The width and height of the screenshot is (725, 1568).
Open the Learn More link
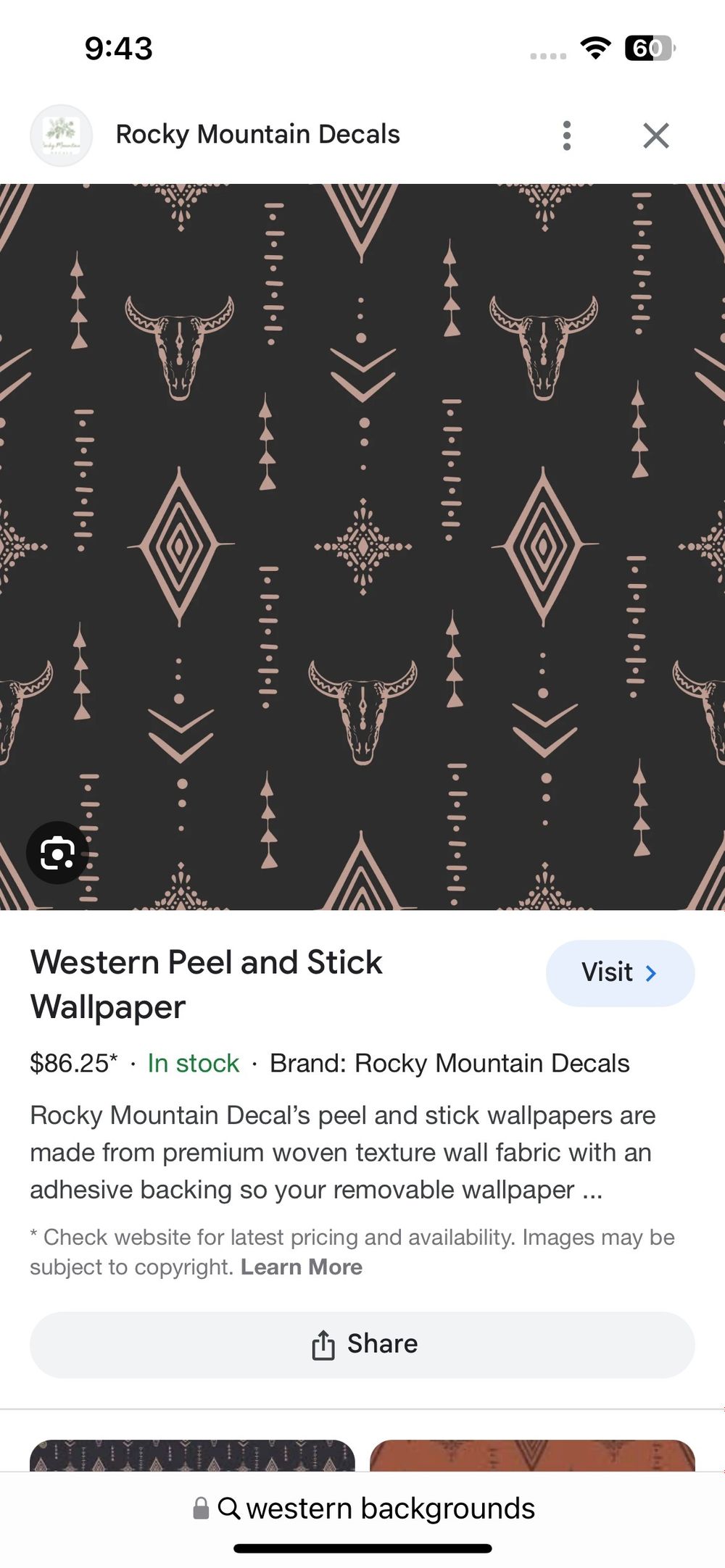point(302,1267)
